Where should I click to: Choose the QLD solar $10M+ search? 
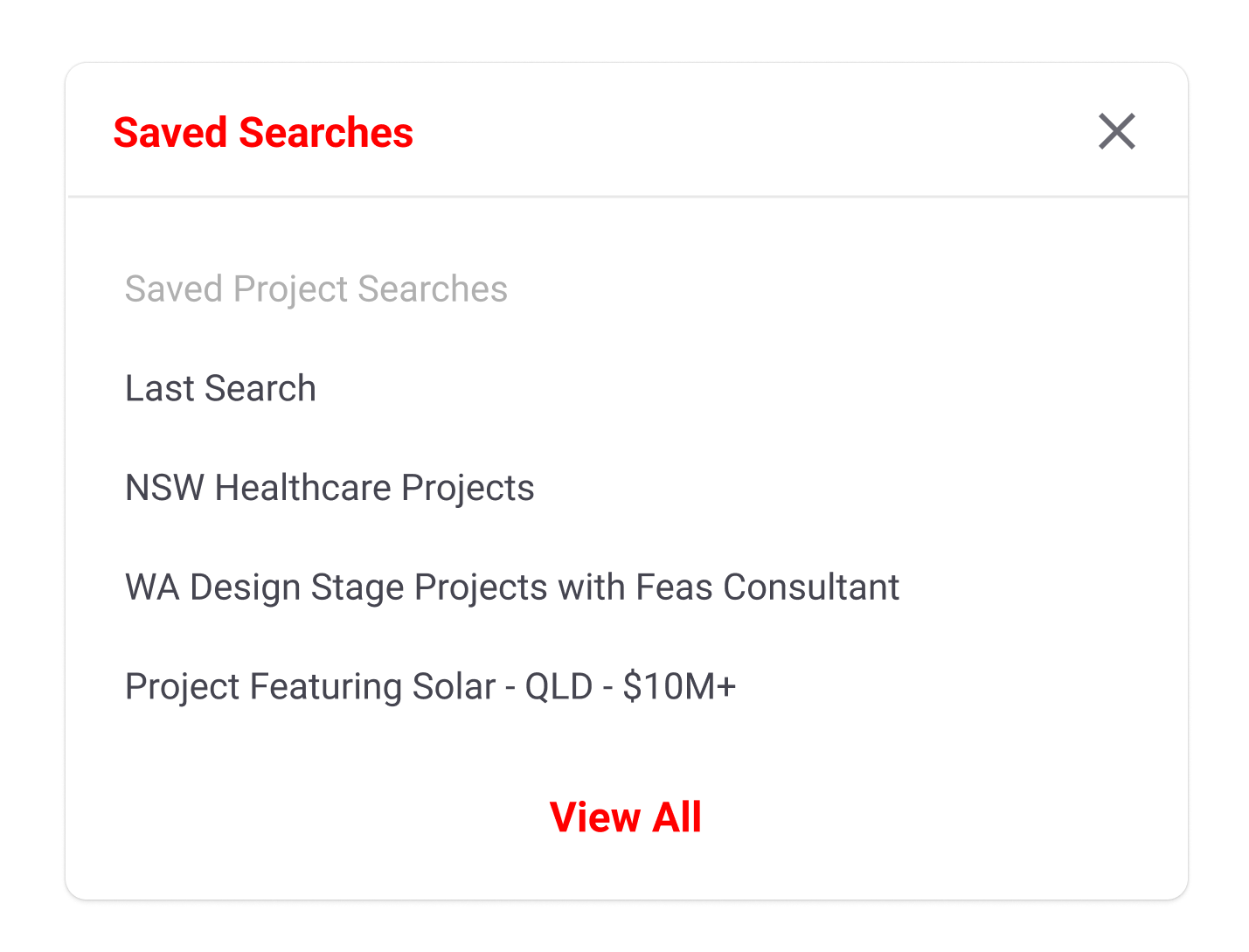[431, 686]
